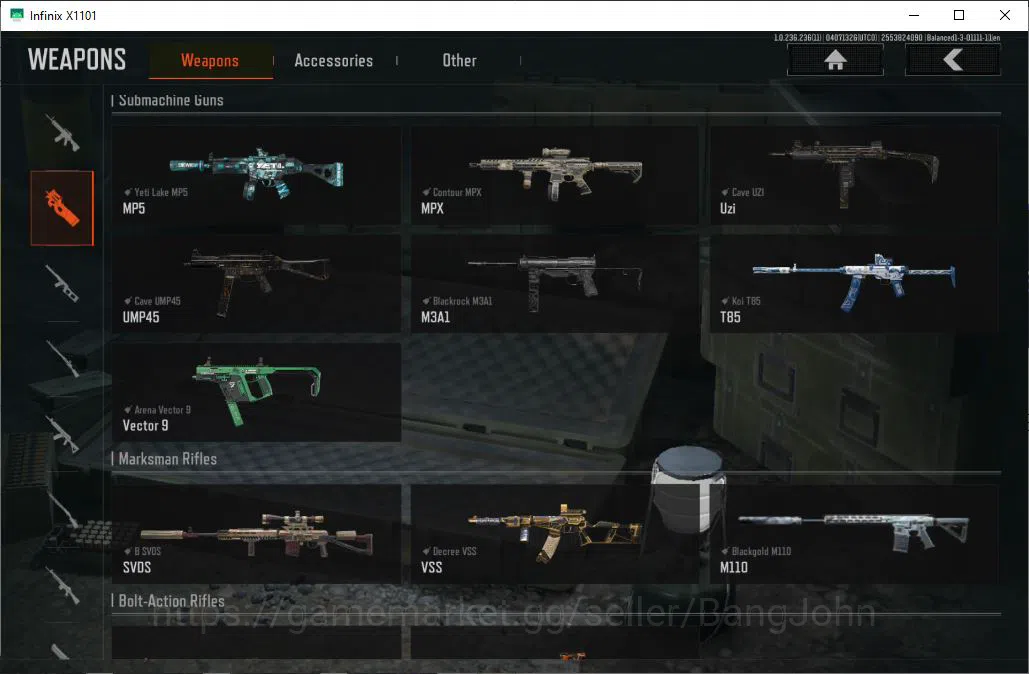Select the third weapon category icon in the sidebar

point(62,284)
